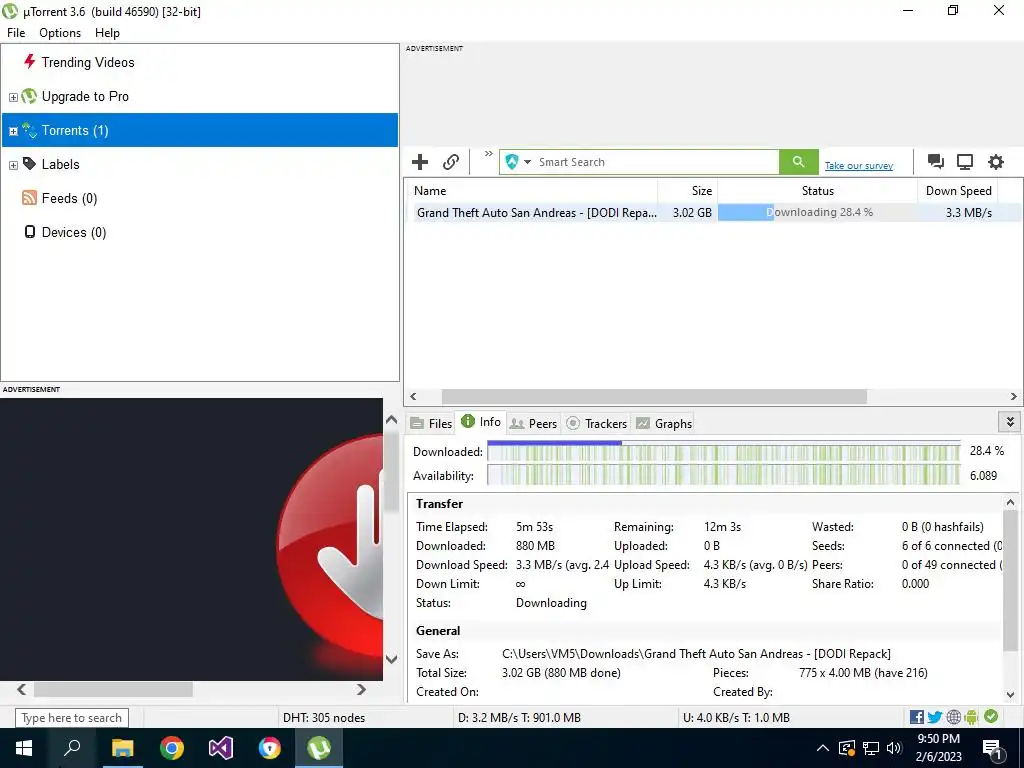Click the Downloading 28.4 % progress bar
Image resolution: width=1024 pixels, height=768 pixels.
pyautogui.click(x=818, y=212)
